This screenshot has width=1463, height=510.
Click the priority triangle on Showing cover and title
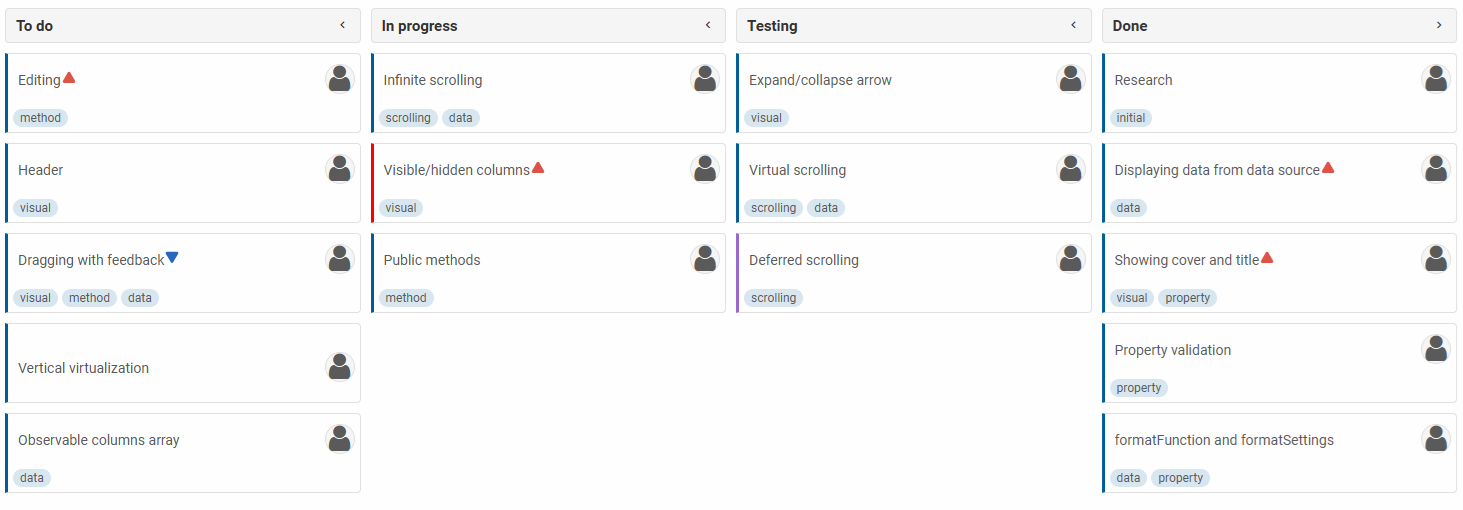click(1267, 258)
